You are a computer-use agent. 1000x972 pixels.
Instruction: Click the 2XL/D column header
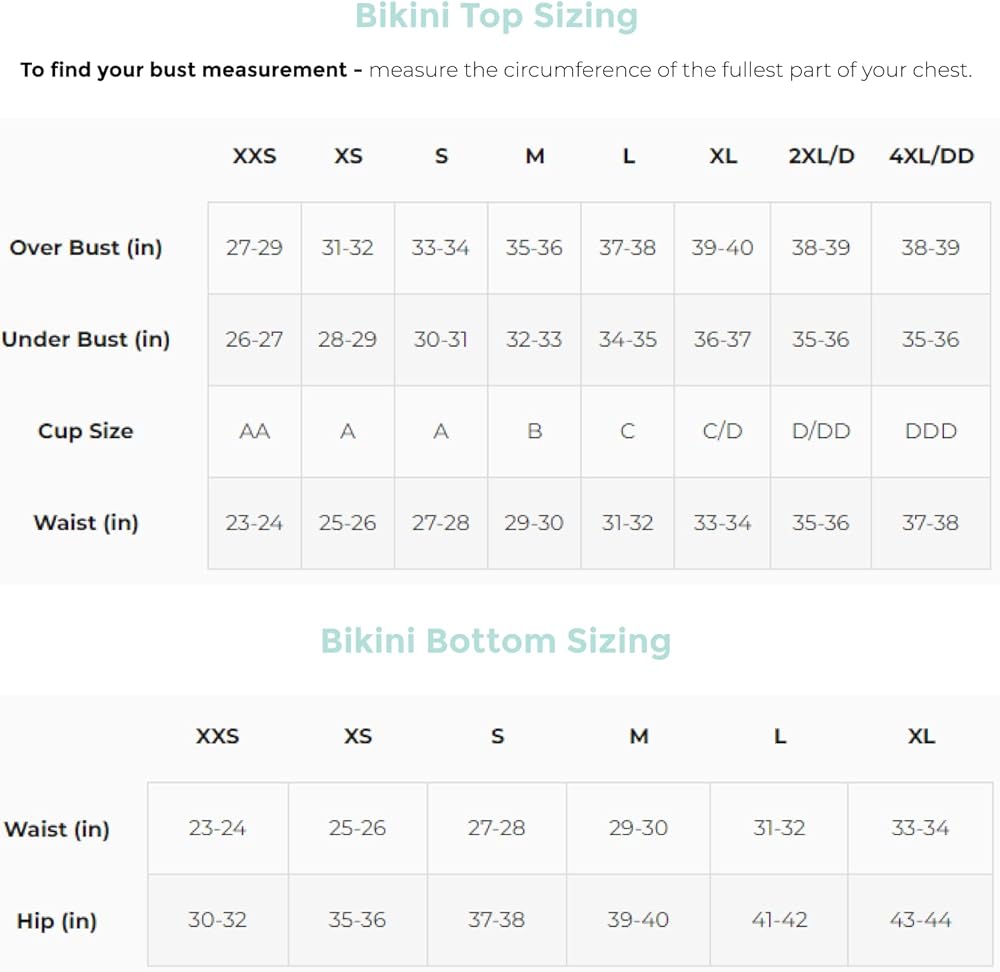tap(821, 156)
